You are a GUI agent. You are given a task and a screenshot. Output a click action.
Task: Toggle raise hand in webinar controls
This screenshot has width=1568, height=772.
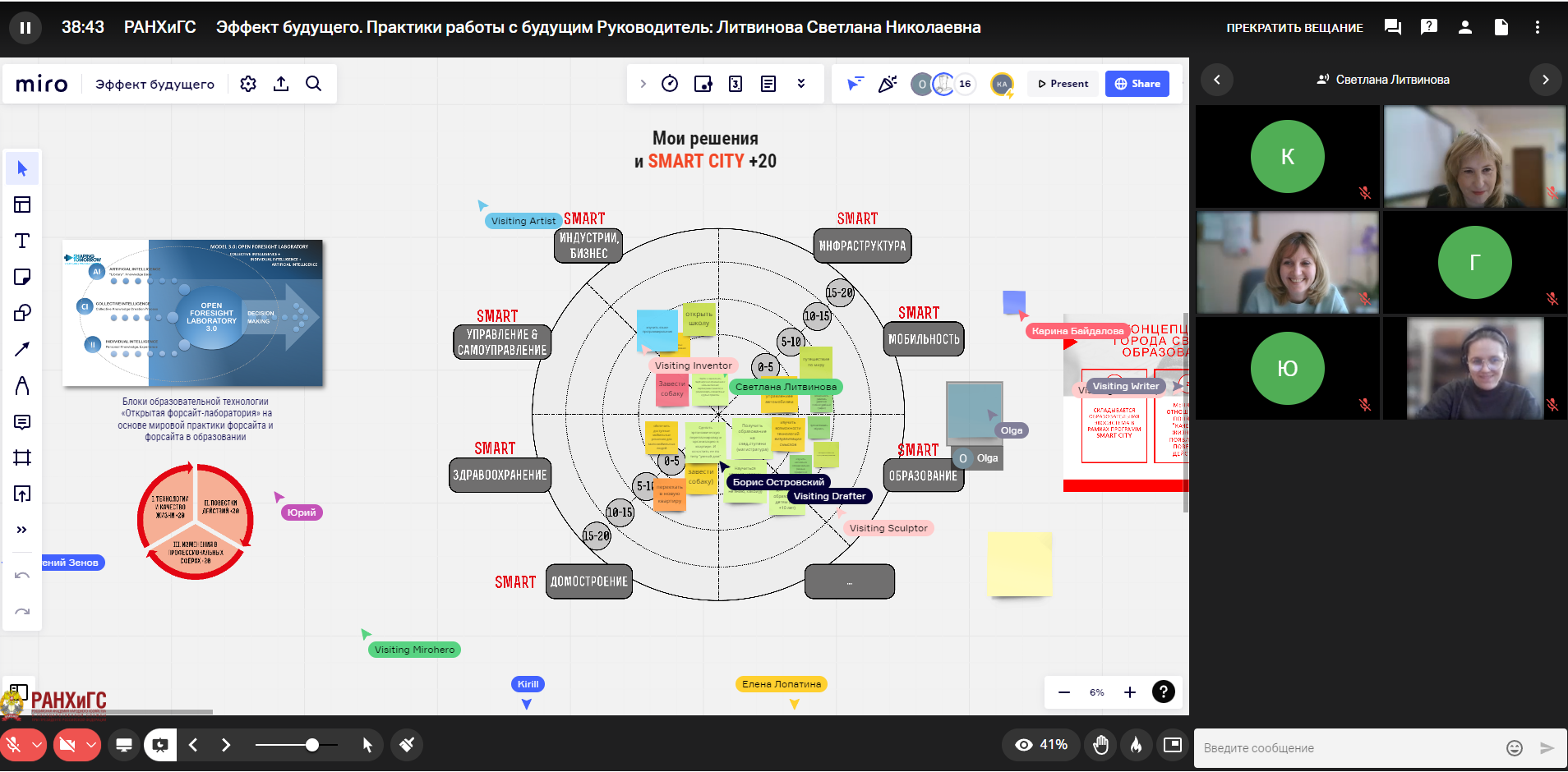pos(1101,745)
